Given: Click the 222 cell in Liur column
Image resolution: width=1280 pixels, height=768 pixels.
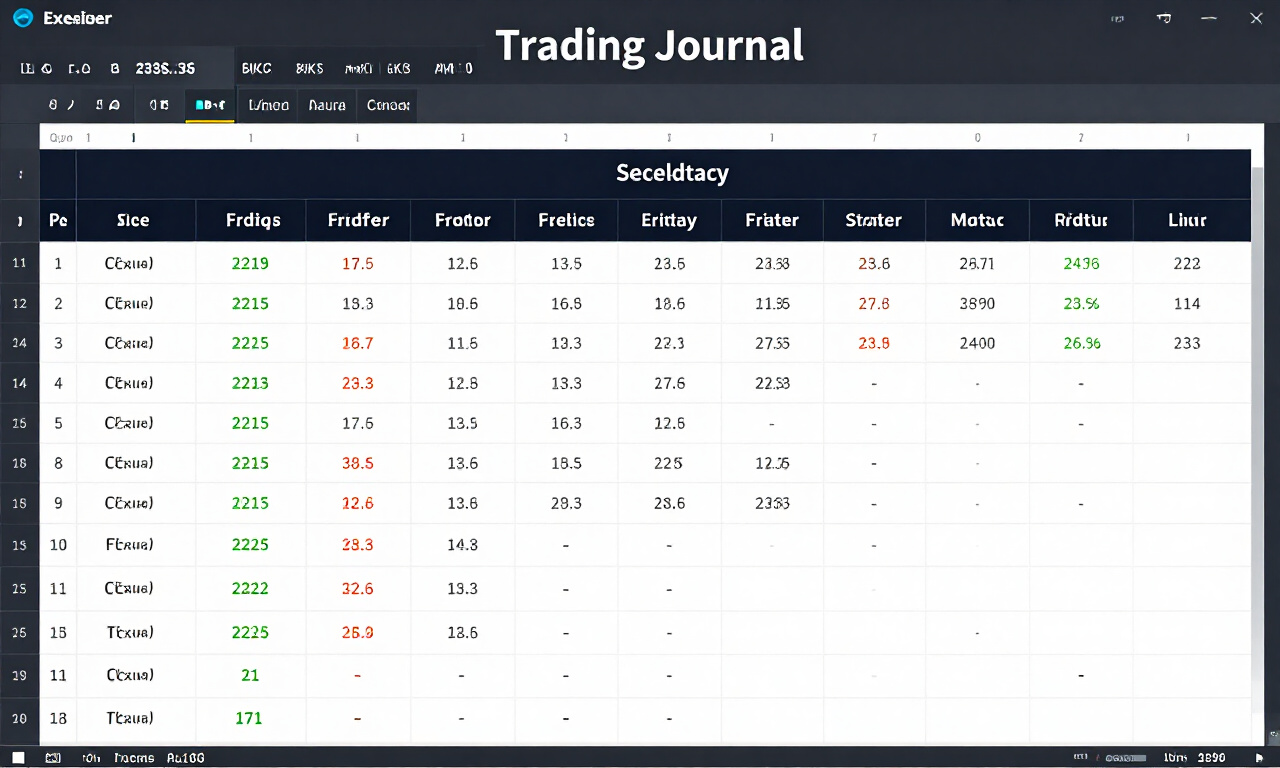Looking at the screenshot, I should pos(1187,264).
